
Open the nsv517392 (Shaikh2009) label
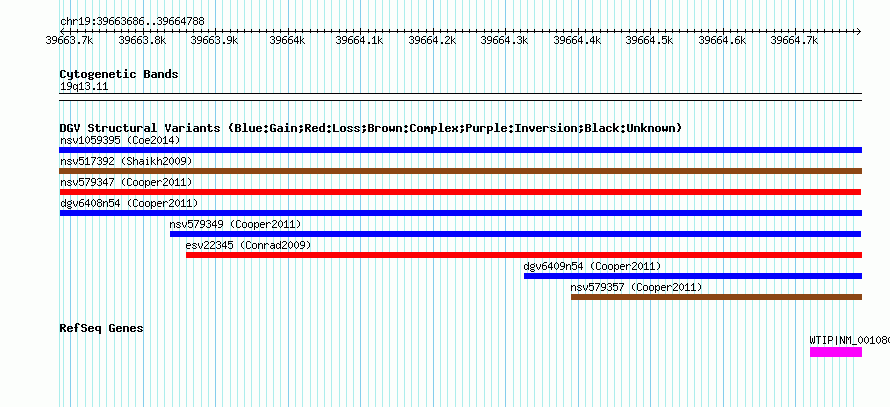(126, 161)
